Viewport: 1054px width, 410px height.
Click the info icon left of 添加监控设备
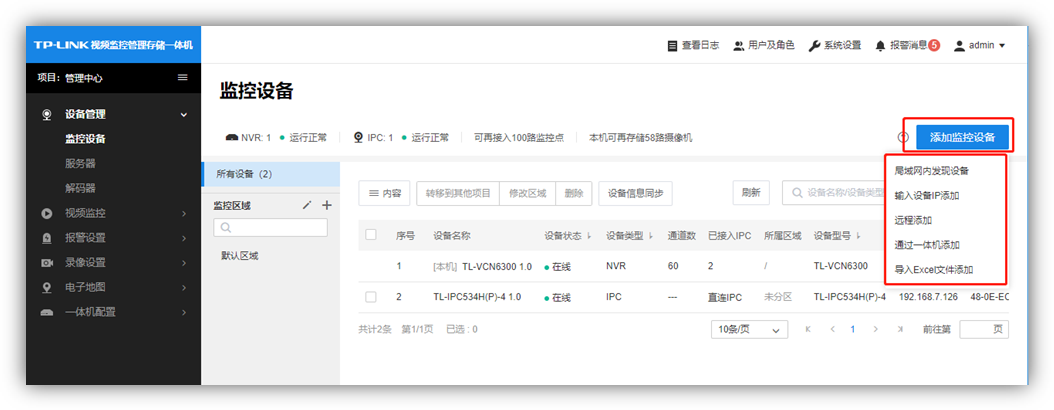tap(903, 137)
